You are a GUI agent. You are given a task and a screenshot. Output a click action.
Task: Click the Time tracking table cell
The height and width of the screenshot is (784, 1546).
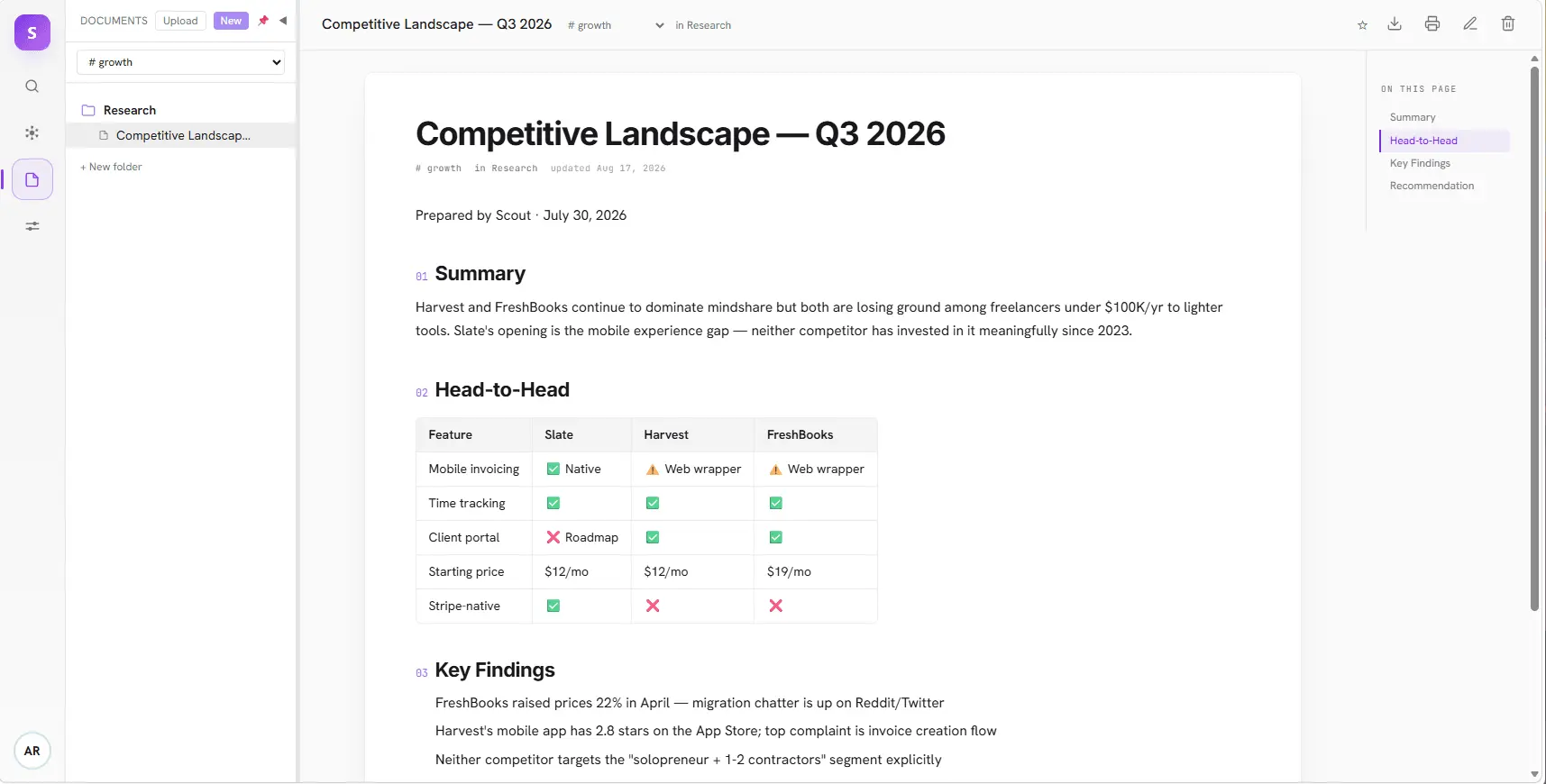474,504
